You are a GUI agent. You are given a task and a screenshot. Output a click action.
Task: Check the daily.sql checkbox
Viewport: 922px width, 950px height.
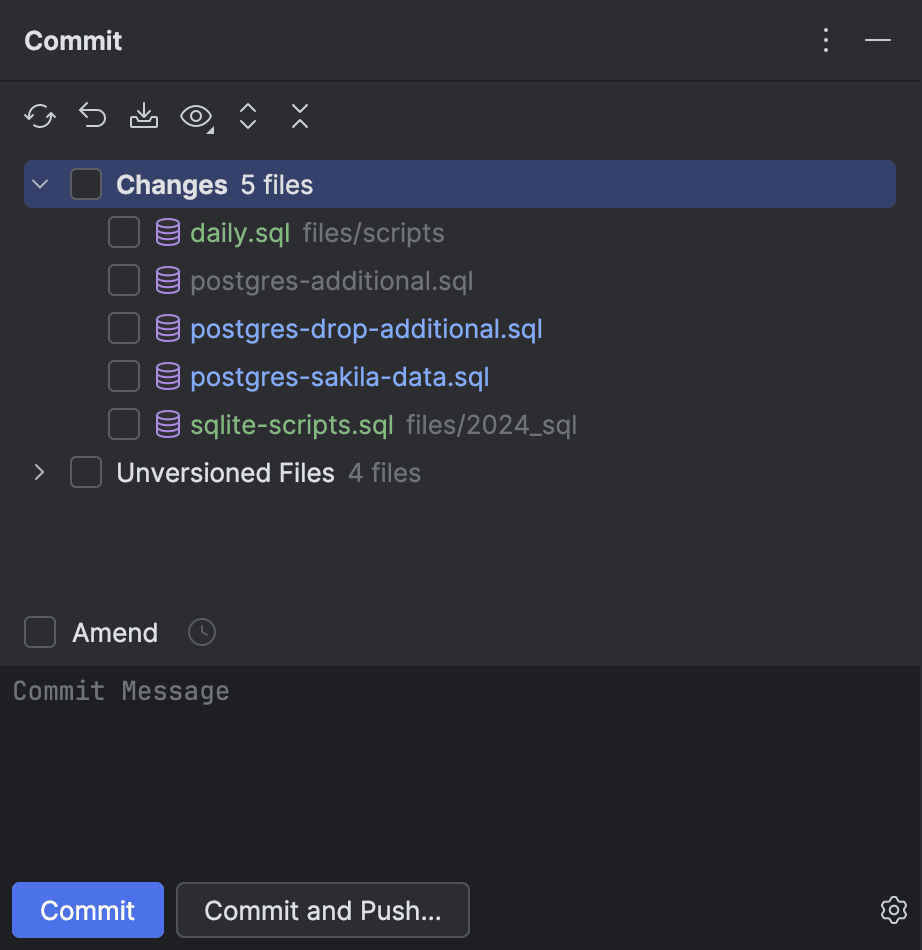click(123, 232)
